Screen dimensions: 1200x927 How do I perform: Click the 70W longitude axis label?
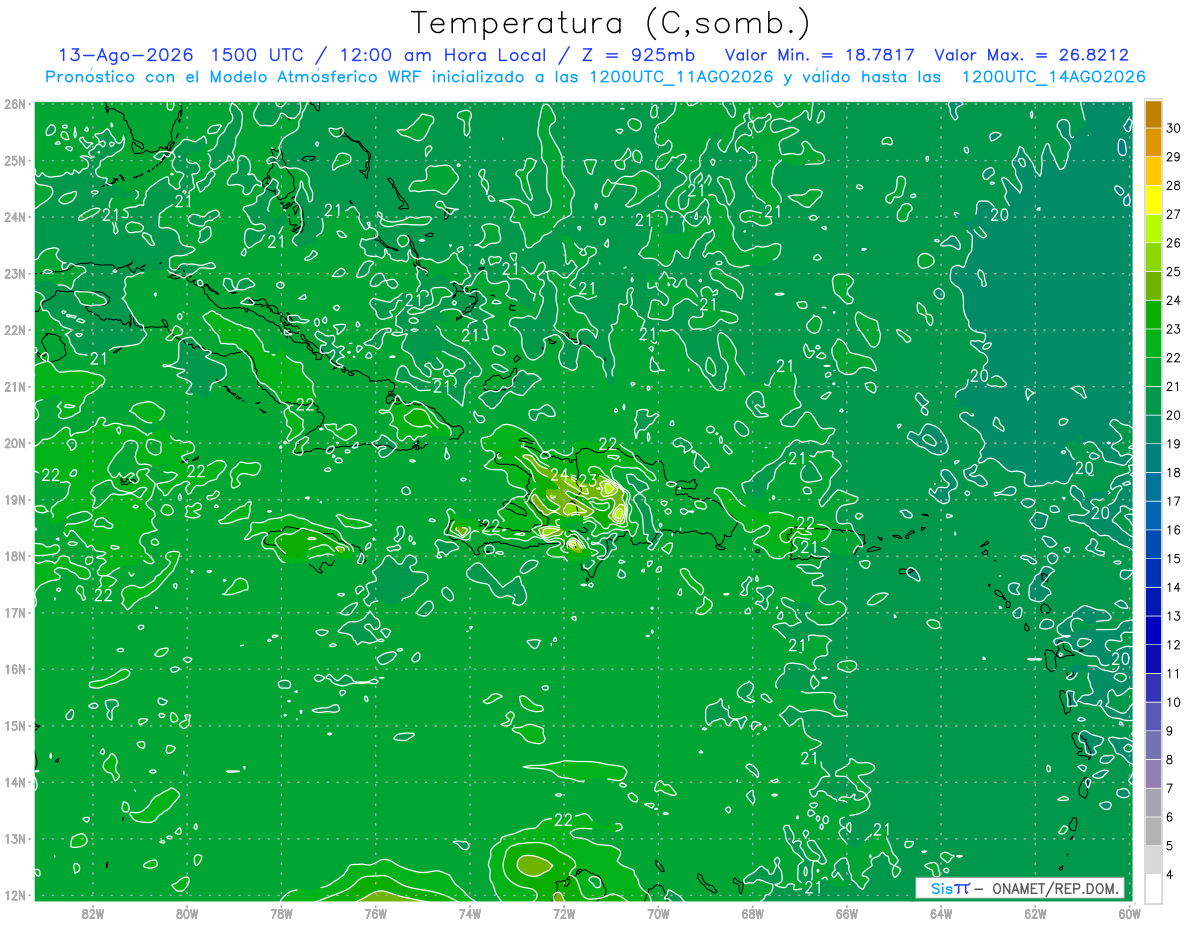click(x=658, y=913)
